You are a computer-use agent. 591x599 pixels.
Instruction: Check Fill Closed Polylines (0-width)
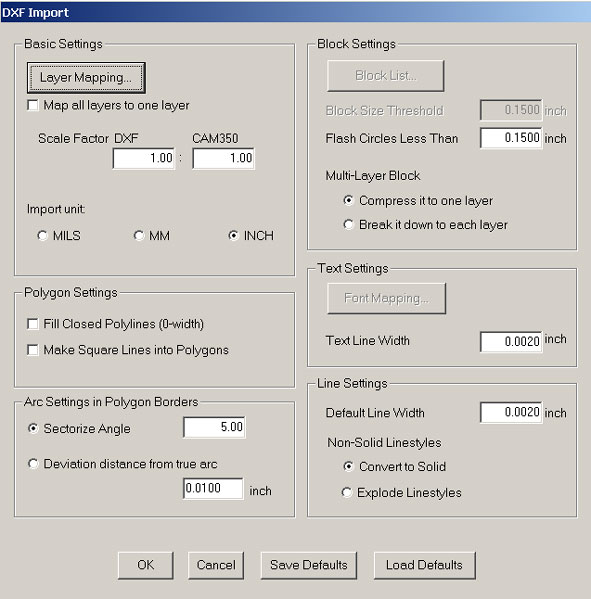[x=33, y=324]
